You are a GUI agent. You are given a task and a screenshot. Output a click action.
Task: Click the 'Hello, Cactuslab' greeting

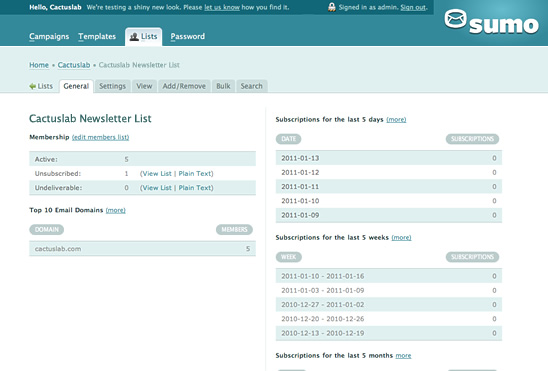[x=55, y=7]
